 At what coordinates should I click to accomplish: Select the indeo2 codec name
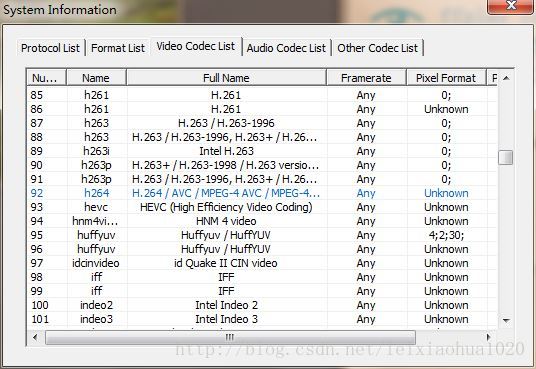(x=96, y=305)
